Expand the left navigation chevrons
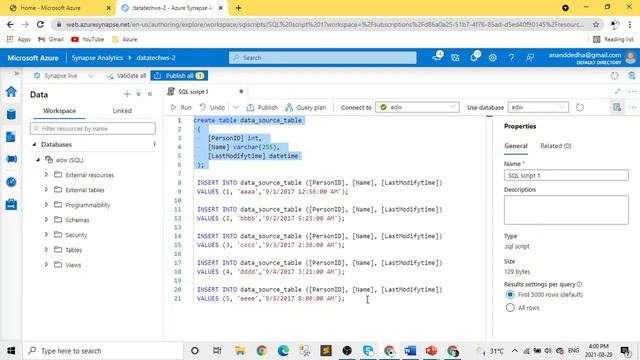 pyautogui.click(x=16, y=73)
